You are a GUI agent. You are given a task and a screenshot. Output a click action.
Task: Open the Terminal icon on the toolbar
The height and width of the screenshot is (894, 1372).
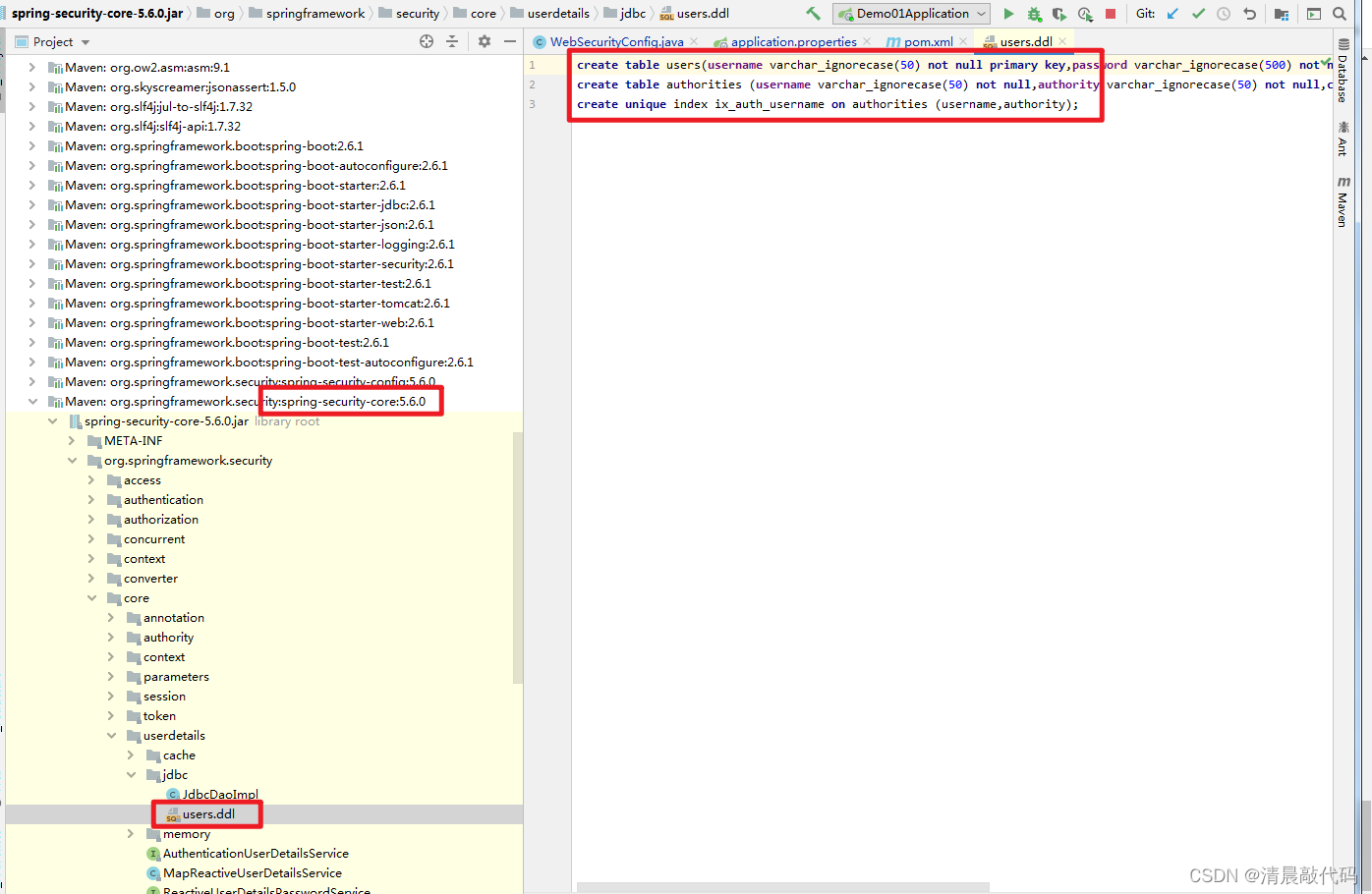click(x=1313, y=13)
